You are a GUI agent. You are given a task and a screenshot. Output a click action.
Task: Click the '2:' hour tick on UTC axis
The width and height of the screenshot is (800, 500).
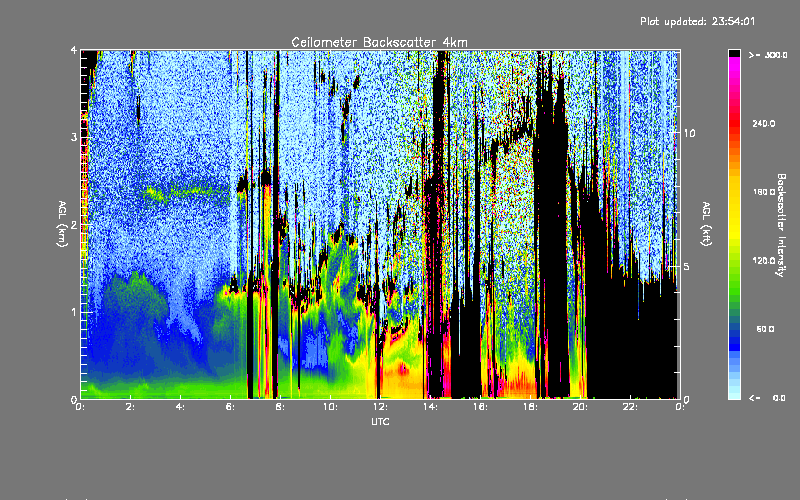(x=131, y=407)
